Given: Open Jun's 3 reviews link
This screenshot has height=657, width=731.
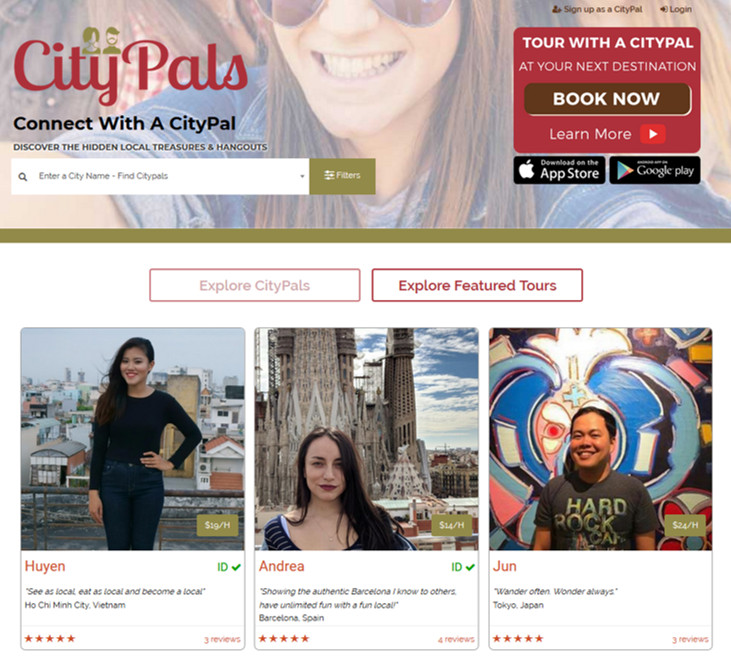Looking at the screenshot, I should (690, 639).
